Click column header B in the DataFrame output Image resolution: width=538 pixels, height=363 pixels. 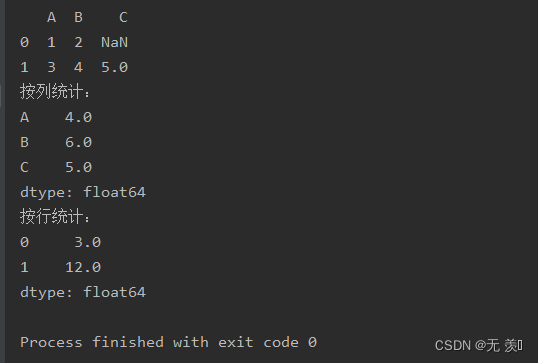click(x=79, y=17)
